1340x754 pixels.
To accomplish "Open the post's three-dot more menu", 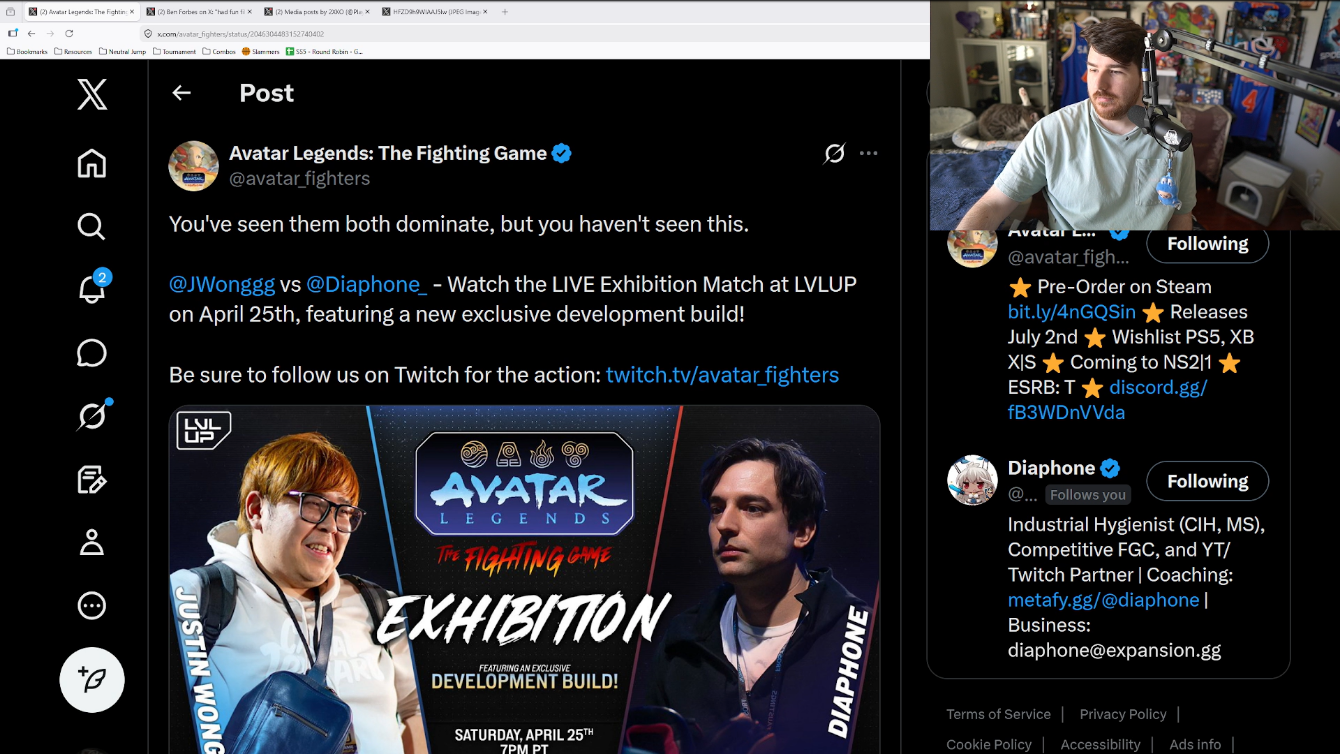I will point(869,153).
